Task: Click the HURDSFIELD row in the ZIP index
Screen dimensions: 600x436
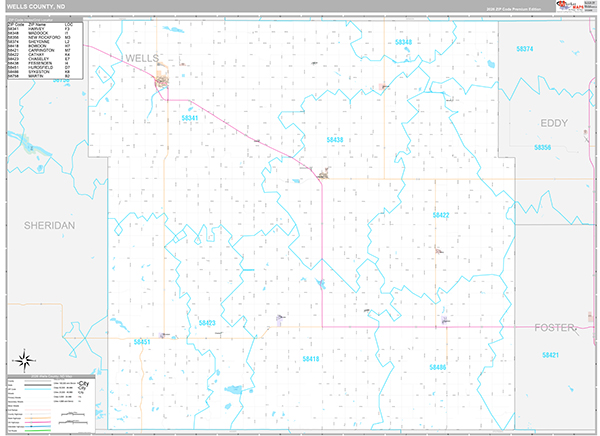Action: point(39,67)
